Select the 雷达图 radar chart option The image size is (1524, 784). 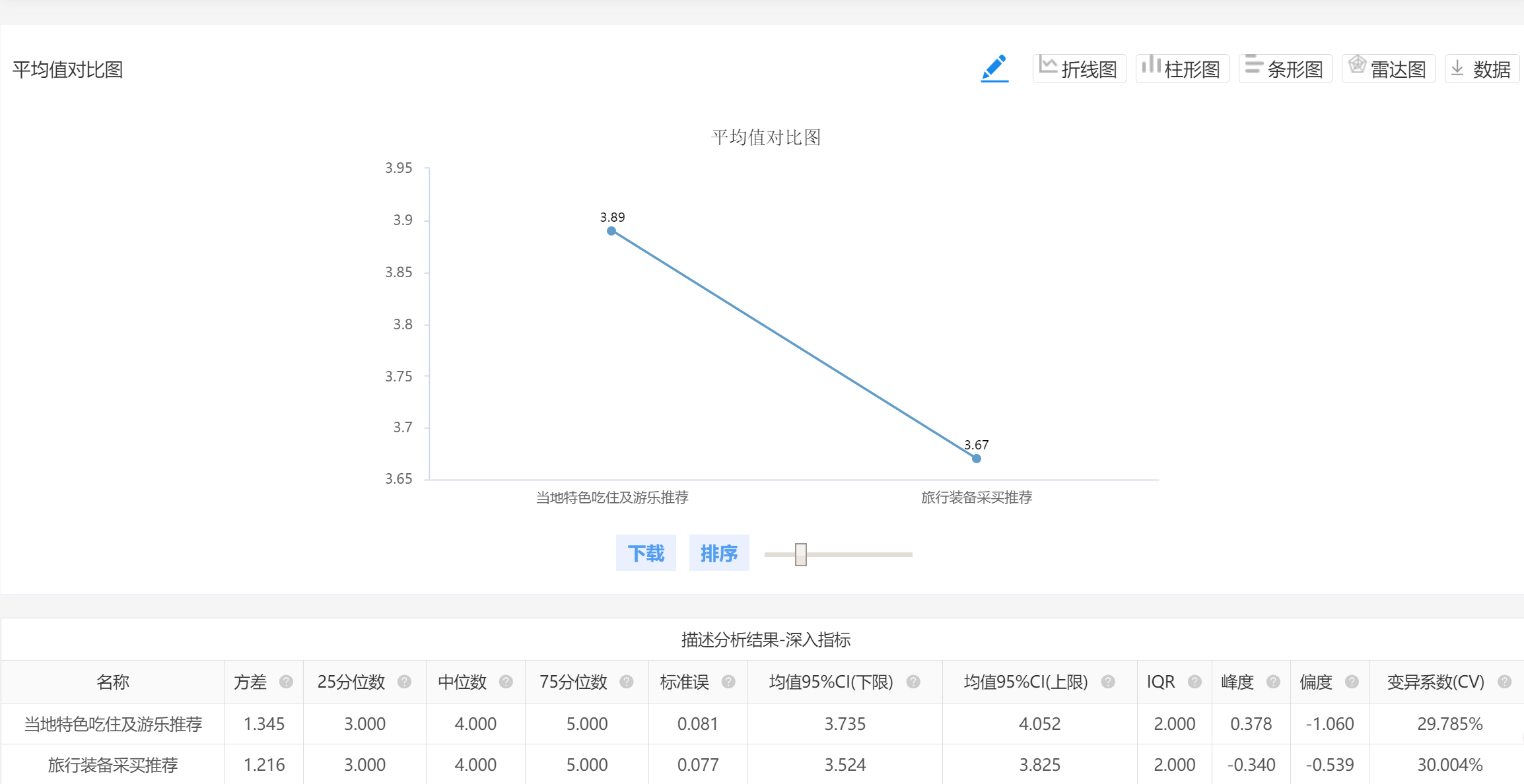pyautogui.click(x=1388, y=69)
